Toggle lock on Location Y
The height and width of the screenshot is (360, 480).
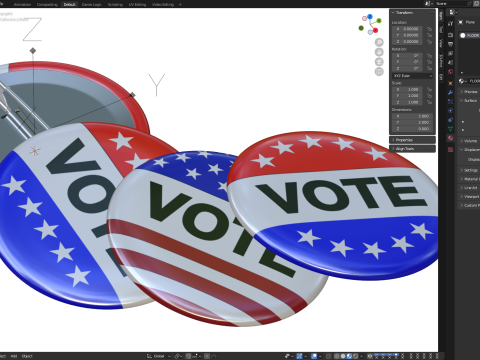430,35
